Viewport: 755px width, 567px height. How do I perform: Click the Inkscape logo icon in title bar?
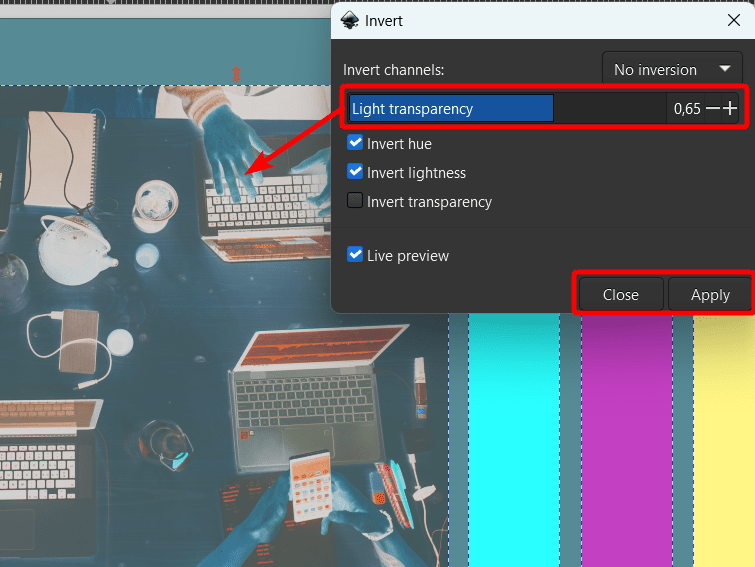tap(350, 20)
